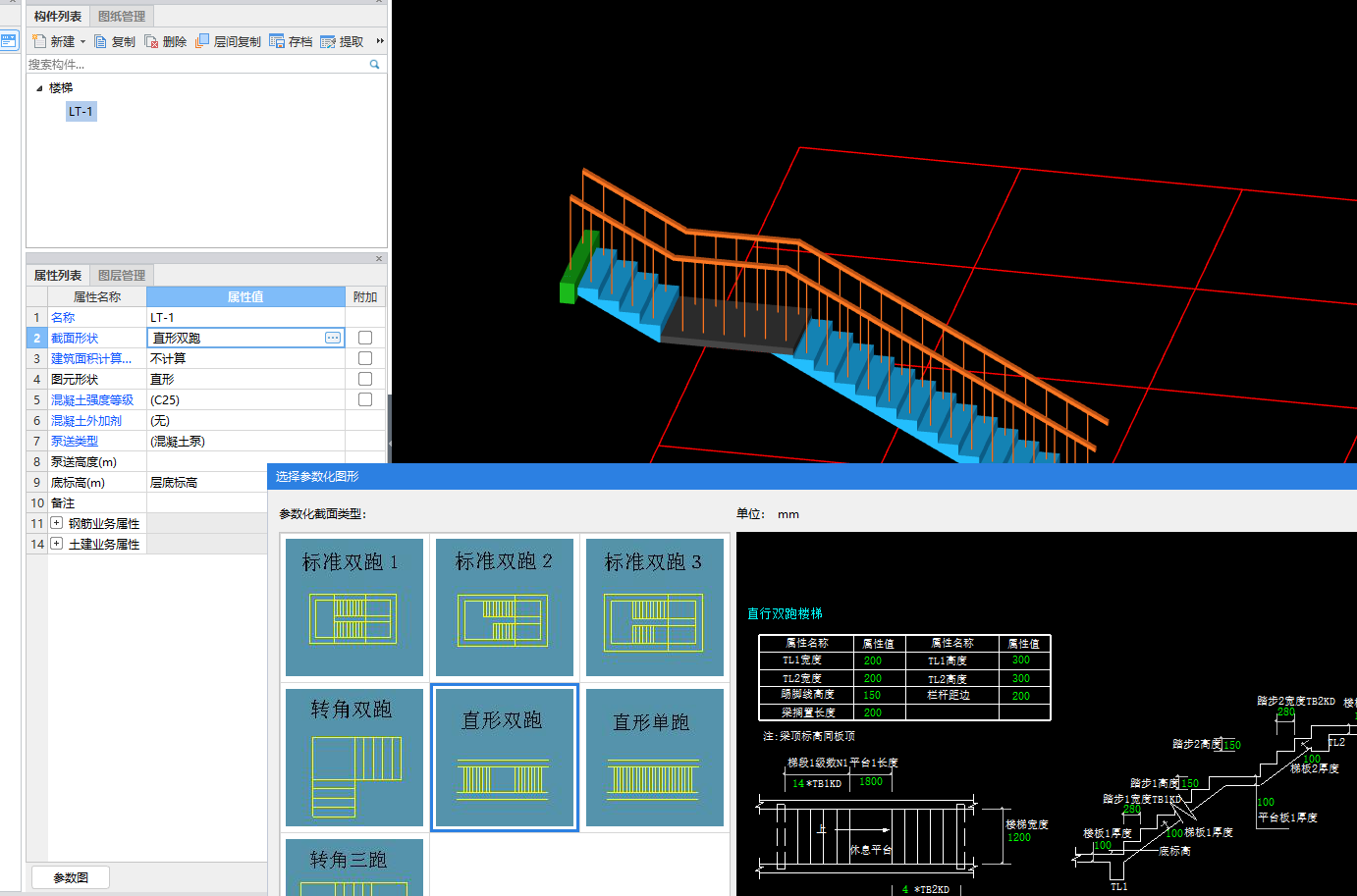The width and height of the screenshot is (1357, 896).
Task: Click the 混凝土强度等级 property name
Action: (92, 399)
